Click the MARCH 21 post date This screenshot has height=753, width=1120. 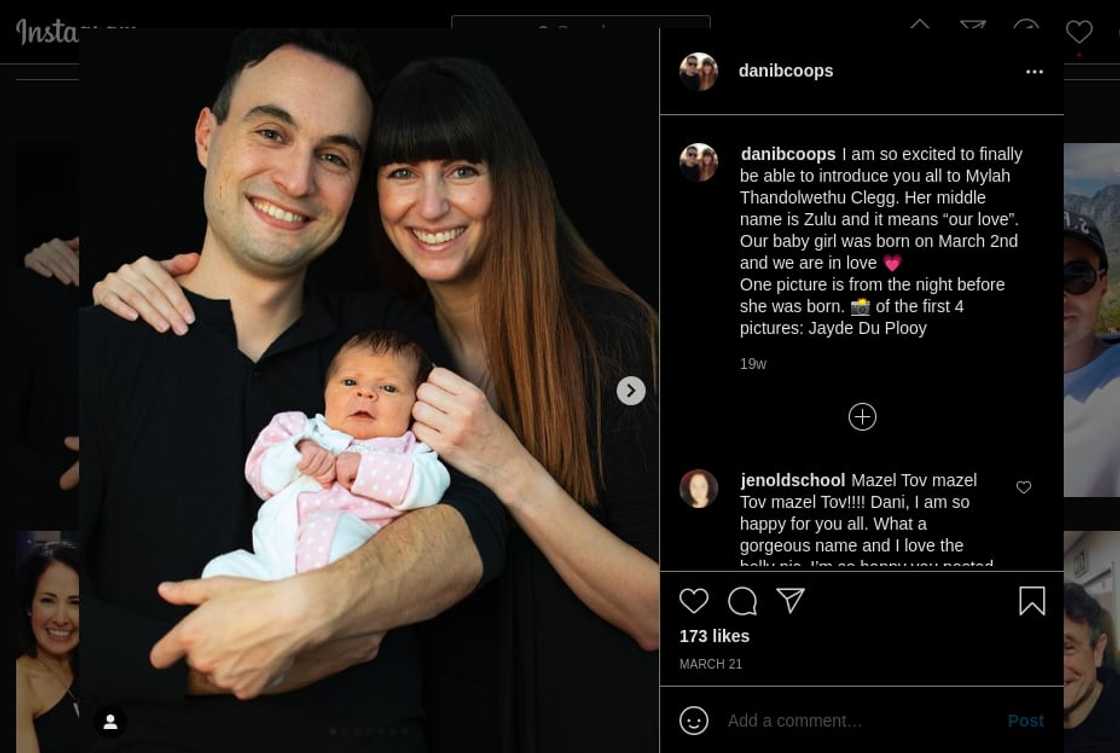[x=711, y=664]
